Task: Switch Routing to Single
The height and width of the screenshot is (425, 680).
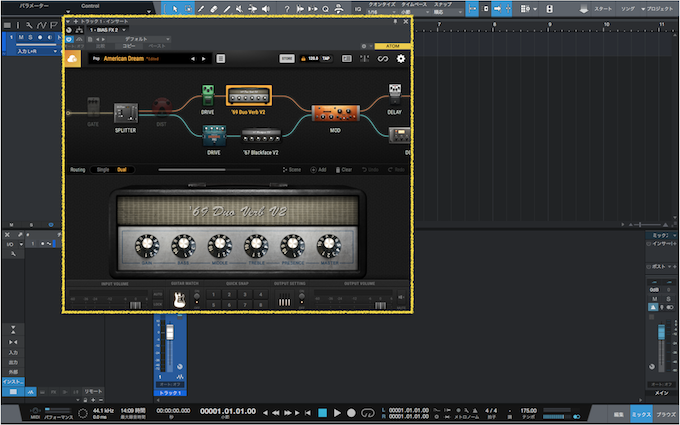Action: (x=103, y=170)
